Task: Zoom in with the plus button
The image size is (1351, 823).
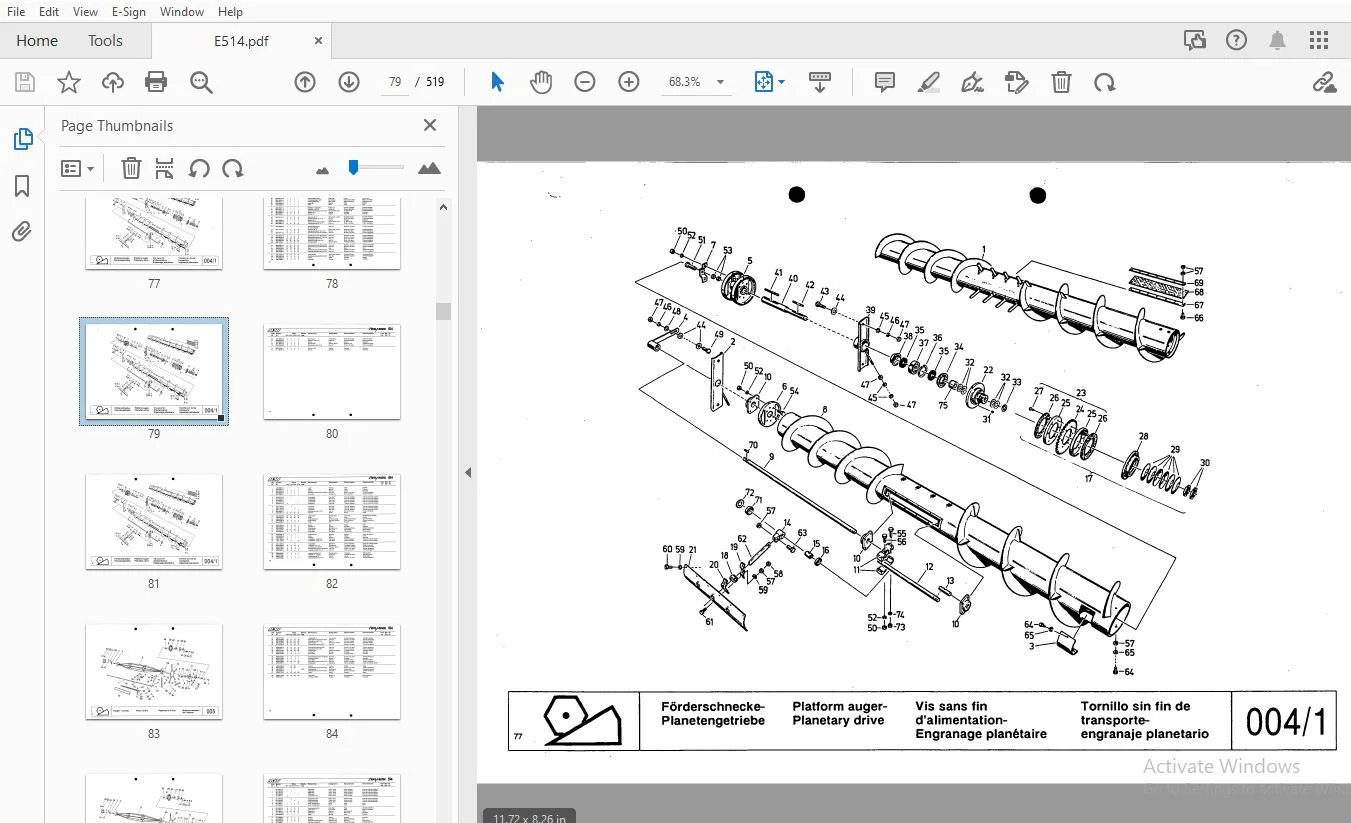Action: click(629, 82)
